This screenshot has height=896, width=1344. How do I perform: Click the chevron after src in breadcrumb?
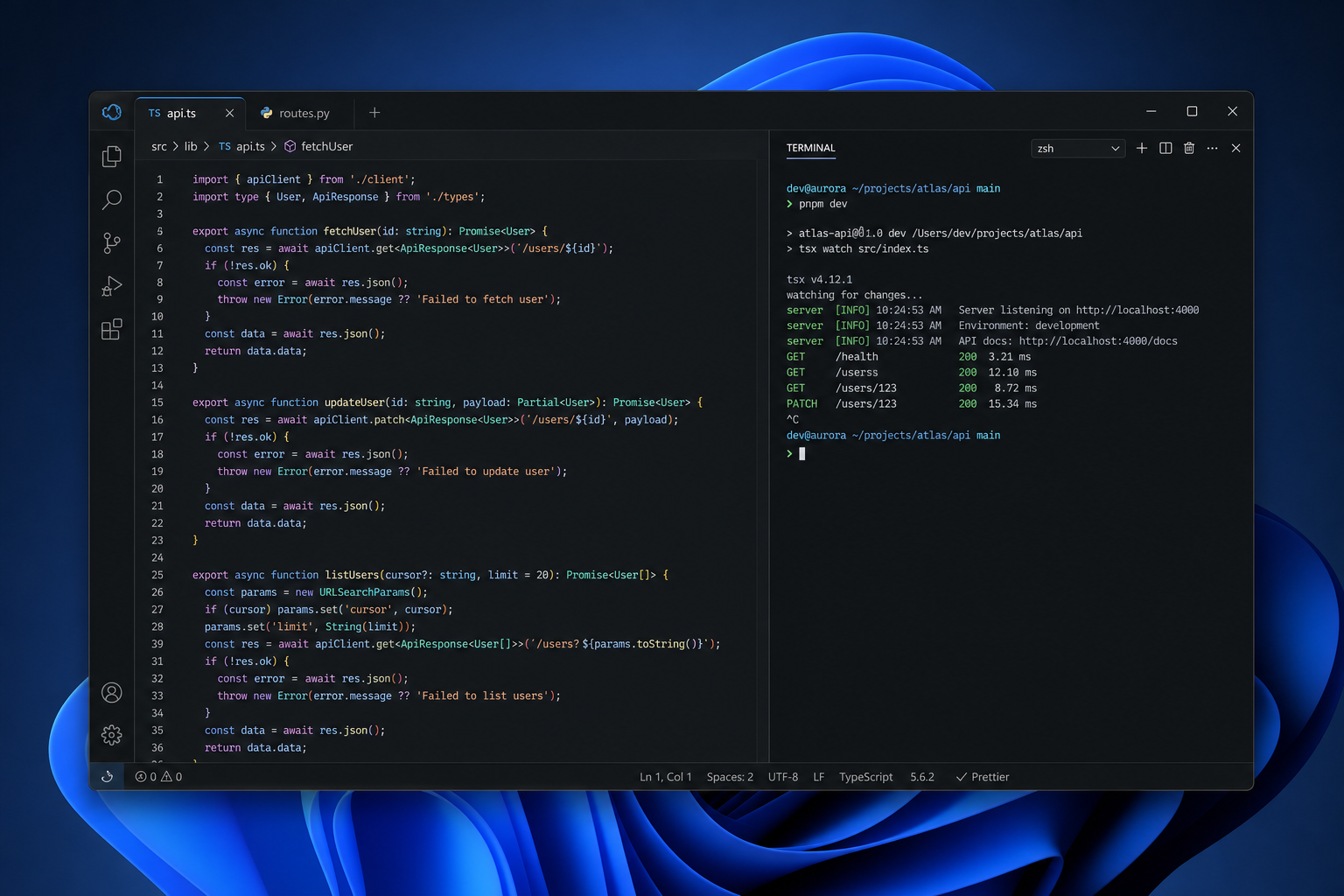click(175, 146)
